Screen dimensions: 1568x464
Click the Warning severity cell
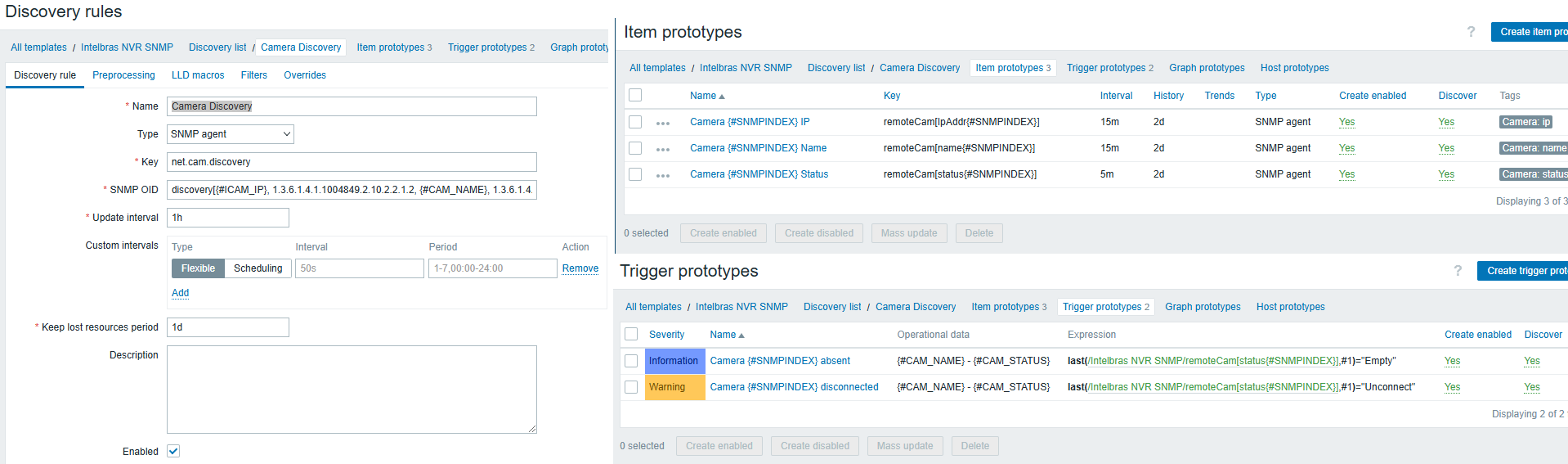pos(674,387)
